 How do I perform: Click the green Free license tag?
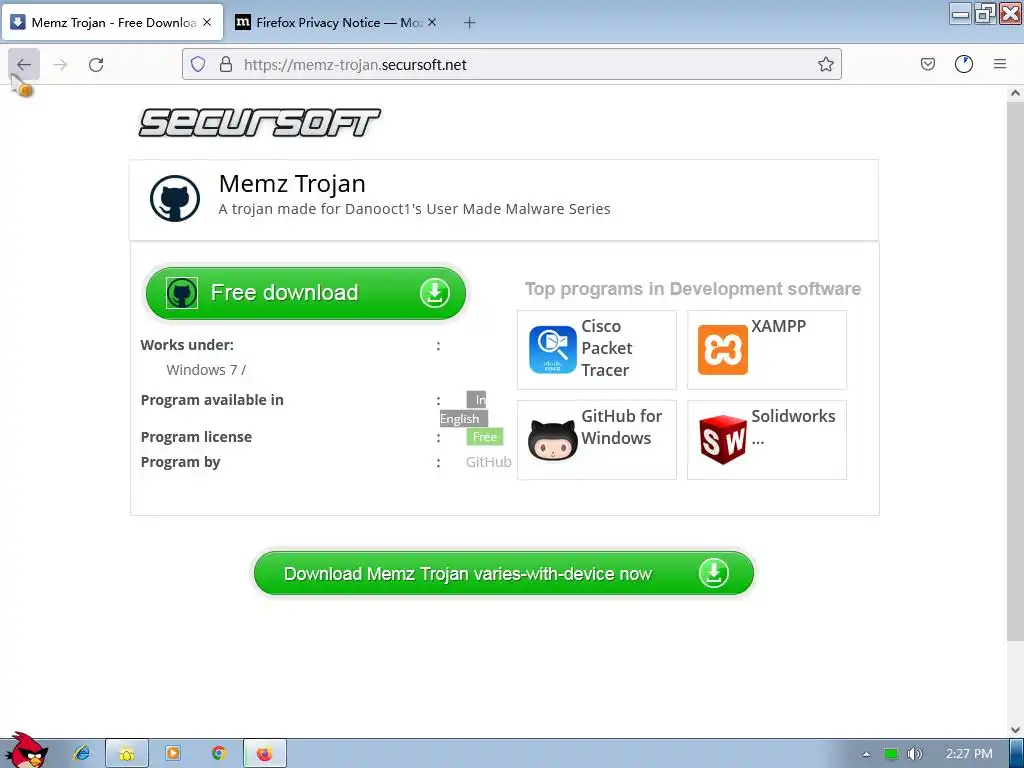[x=485, y=437]
